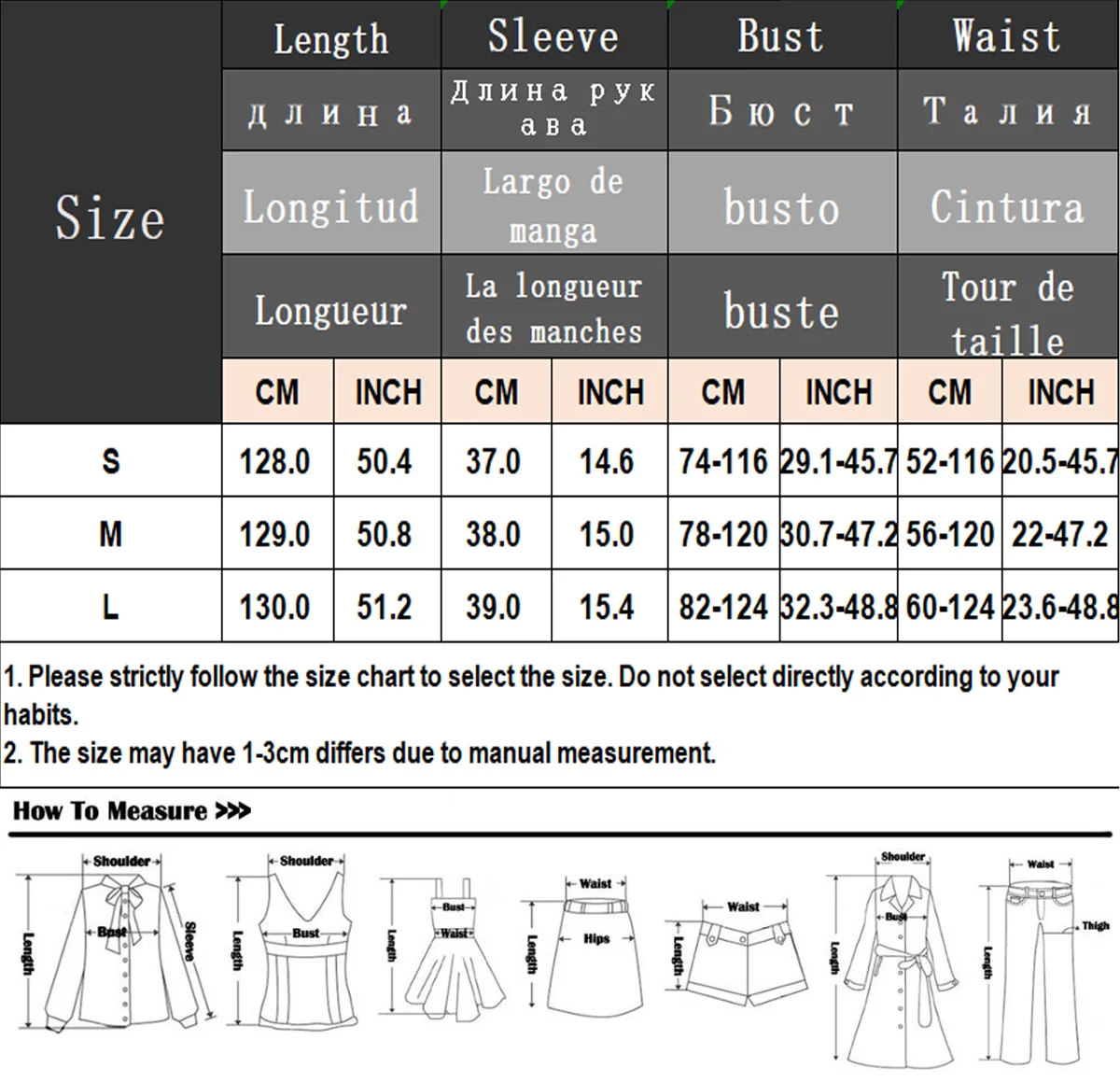This screenshot has height=1082, width=1120.
Task: Select the Waist column header
Action: point(1008,35)
